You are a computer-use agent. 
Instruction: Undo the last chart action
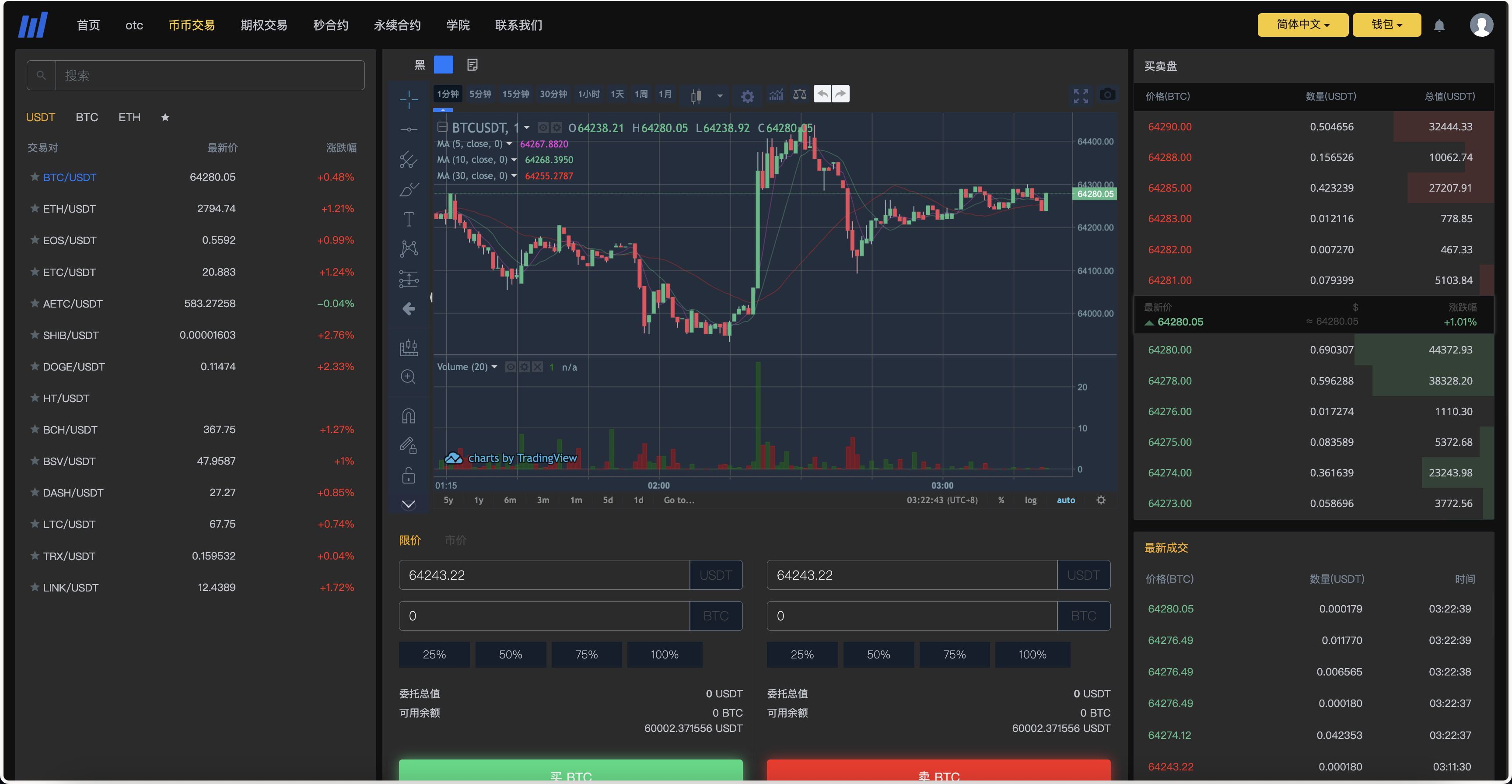[x=822, y=93]
